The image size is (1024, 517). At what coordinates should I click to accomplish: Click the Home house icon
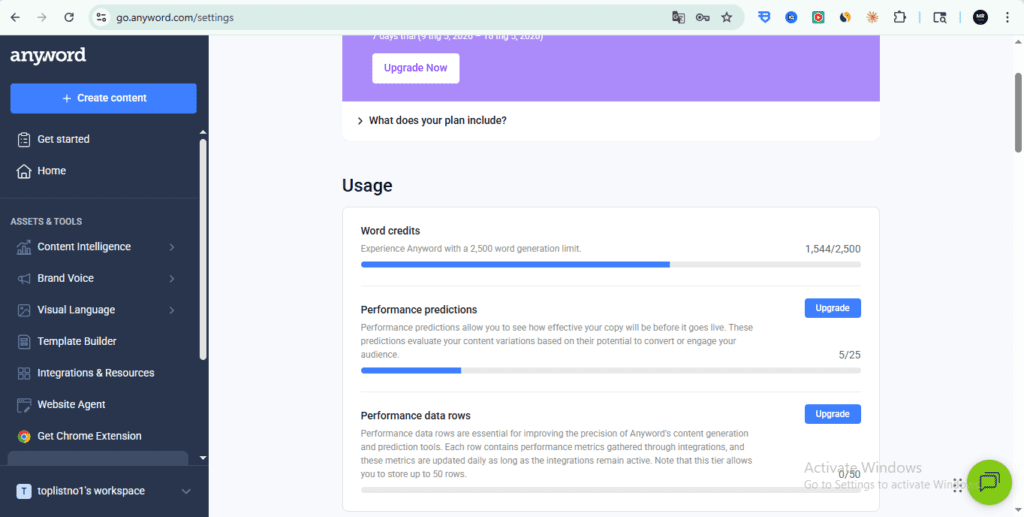tap(24, 171)
